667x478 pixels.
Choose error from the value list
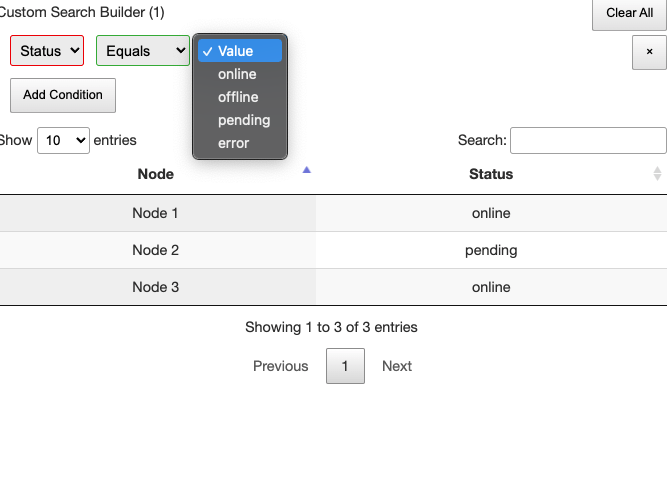tap(240, 143)
